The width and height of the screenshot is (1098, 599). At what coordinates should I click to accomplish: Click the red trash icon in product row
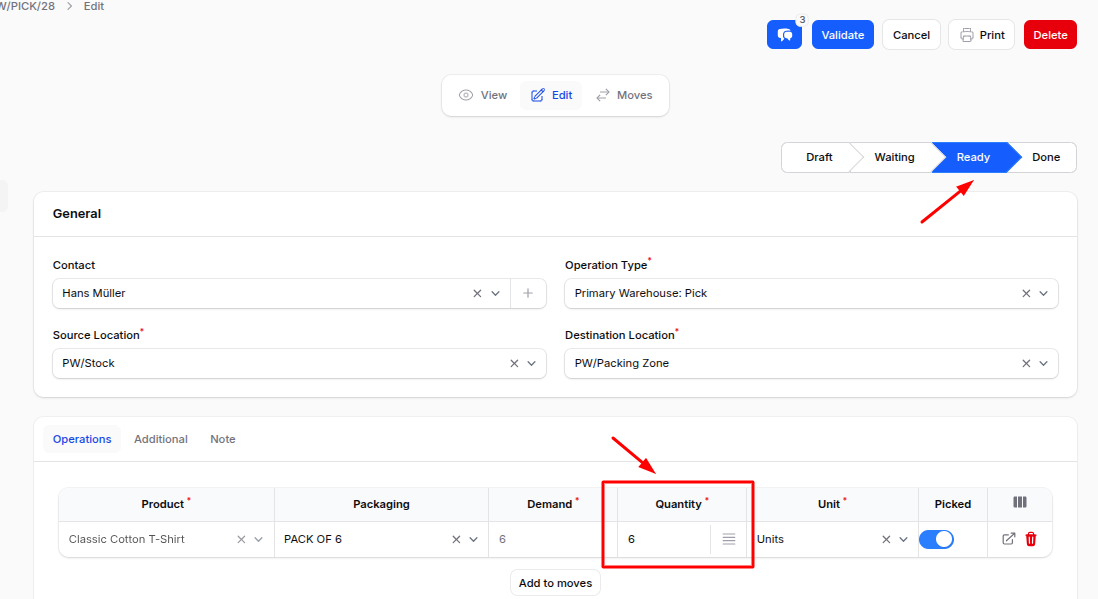(1031, 539)
